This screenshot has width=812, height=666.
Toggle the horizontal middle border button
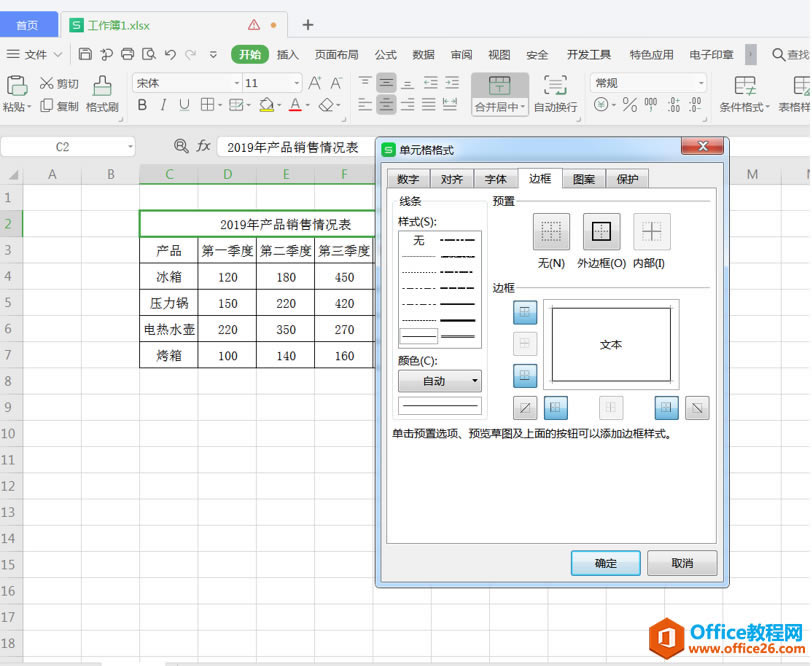point(525,343)
